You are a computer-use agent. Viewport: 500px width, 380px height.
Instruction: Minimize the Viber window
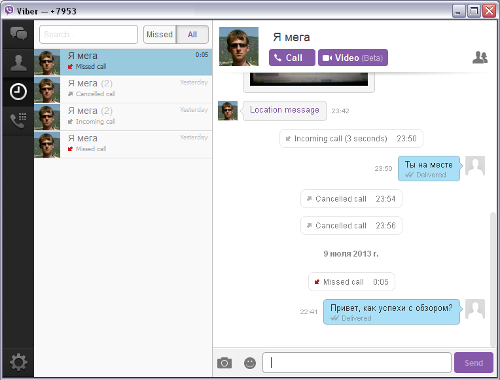click(x=458, y=11)
